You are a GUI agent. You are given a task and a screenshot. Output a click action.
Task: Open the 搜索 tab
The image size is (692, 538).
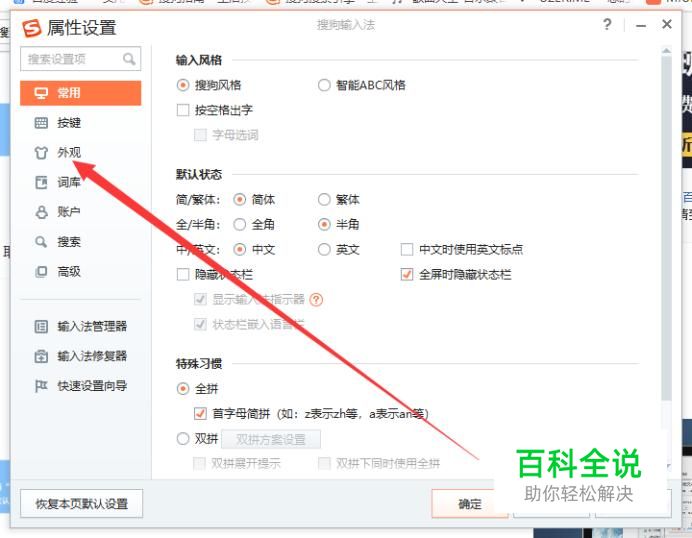pyautogui.click(x=81, y=242)
